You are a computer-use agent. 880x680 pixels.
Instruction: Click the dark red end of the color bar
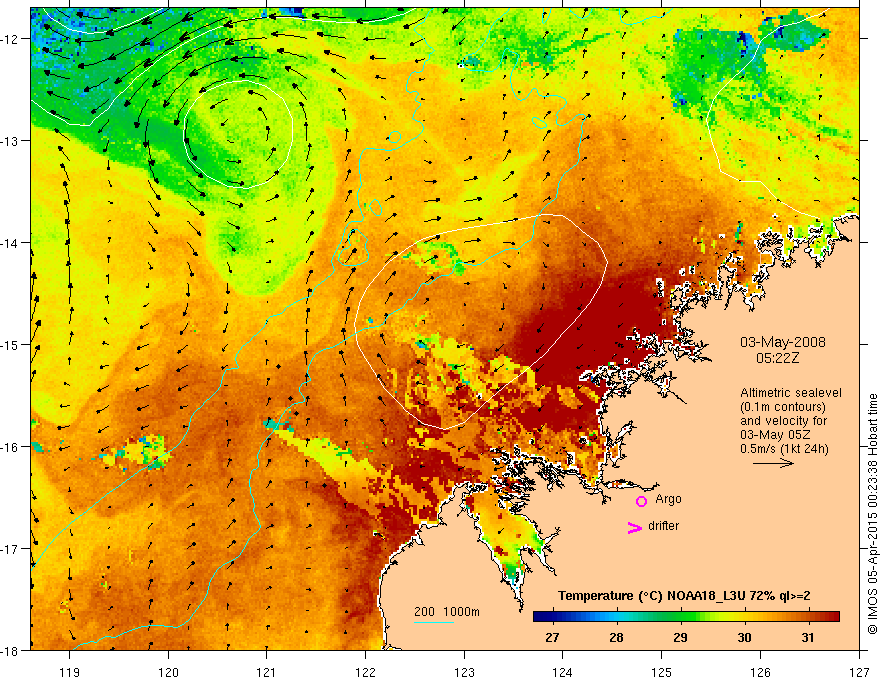click(x=831, y=617)
